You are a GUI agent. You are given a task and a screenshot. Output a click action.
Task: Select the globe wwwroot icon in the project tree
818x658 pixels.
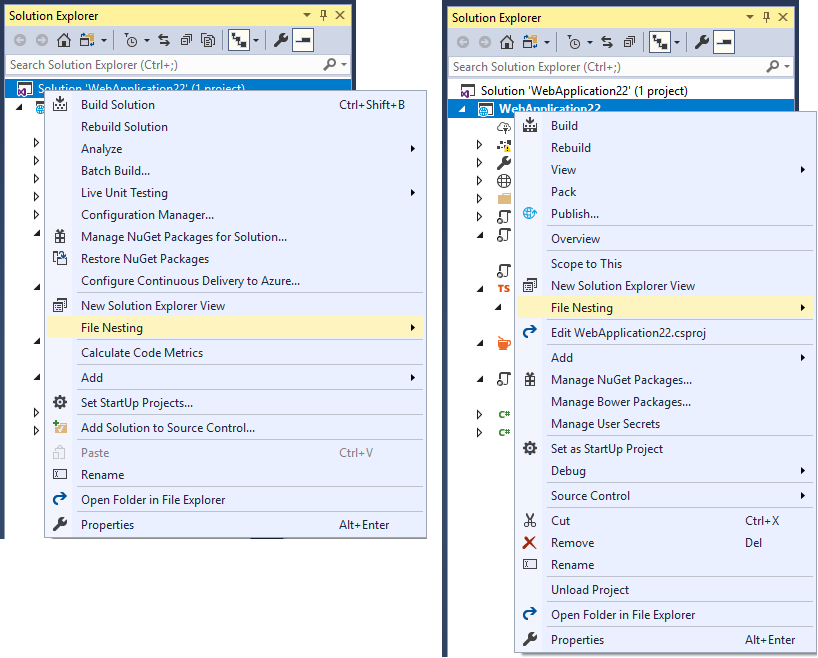coord(503,181)
